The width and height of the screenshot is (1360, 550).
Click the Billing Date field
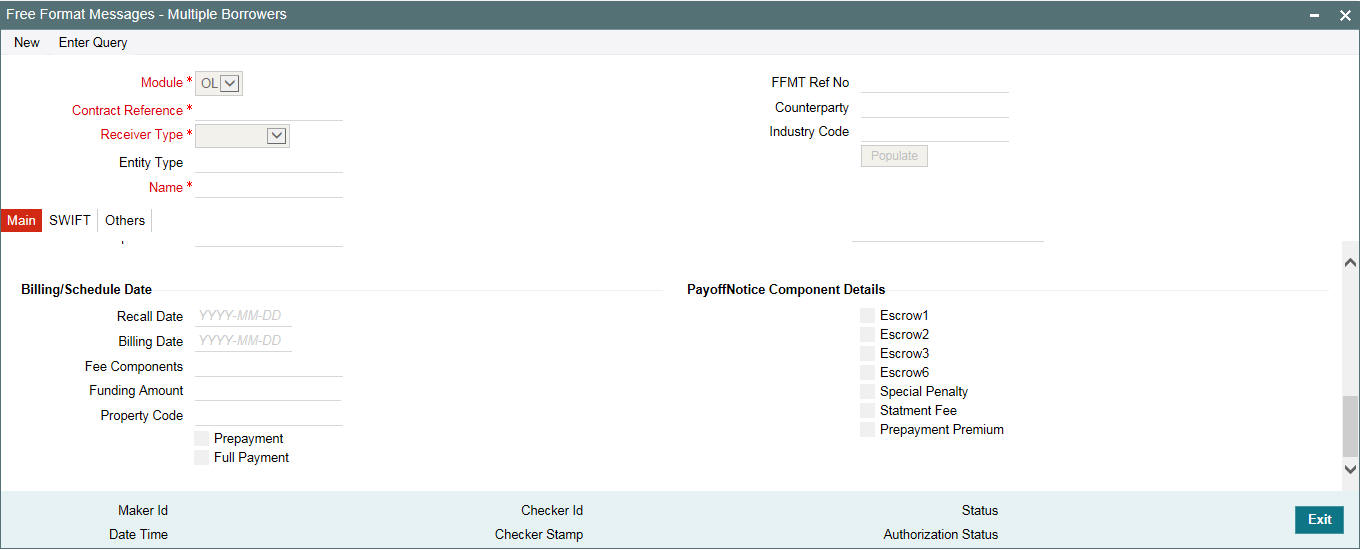244,341
